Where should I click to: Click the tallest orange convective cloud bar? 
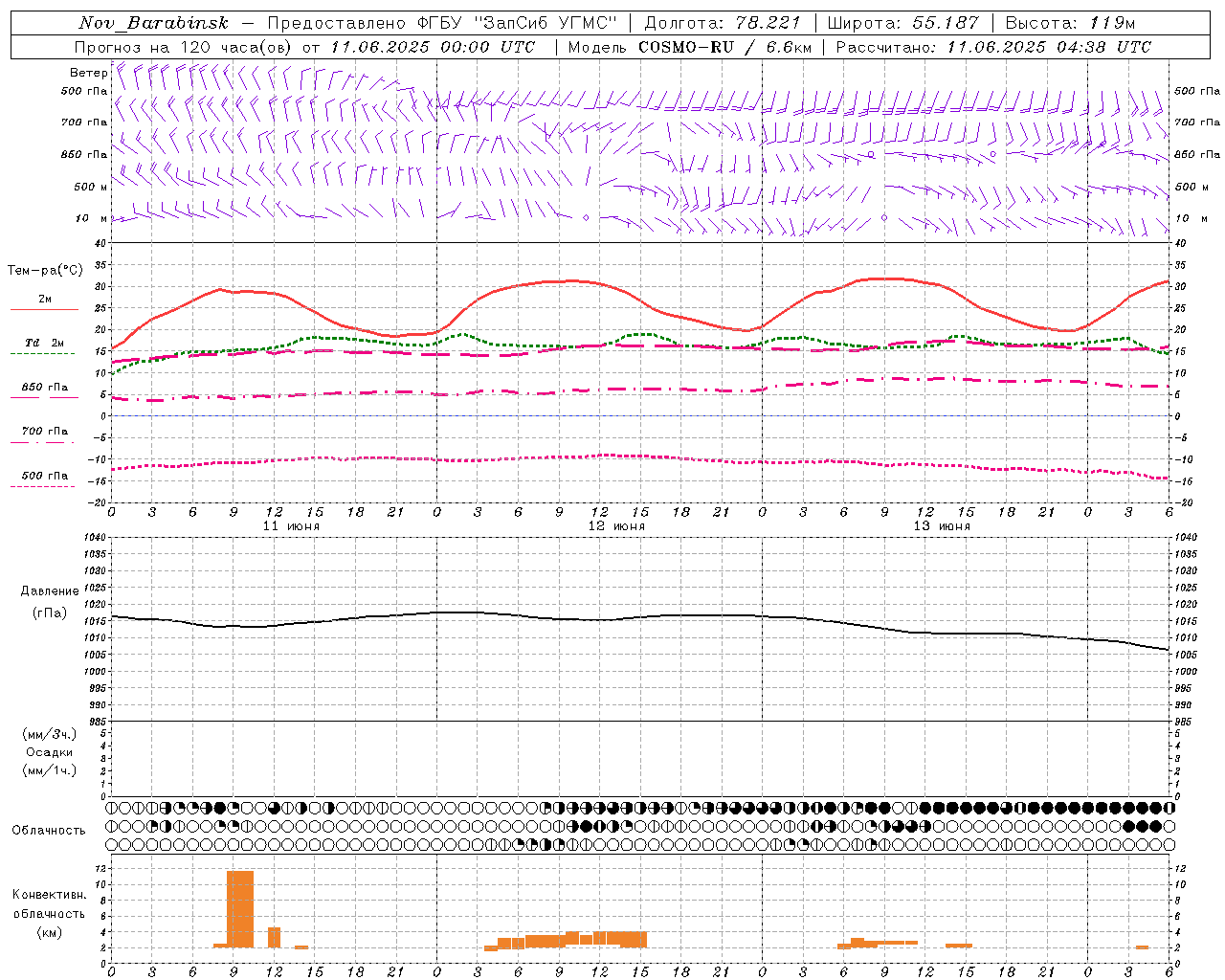click(x=240, y=909)
